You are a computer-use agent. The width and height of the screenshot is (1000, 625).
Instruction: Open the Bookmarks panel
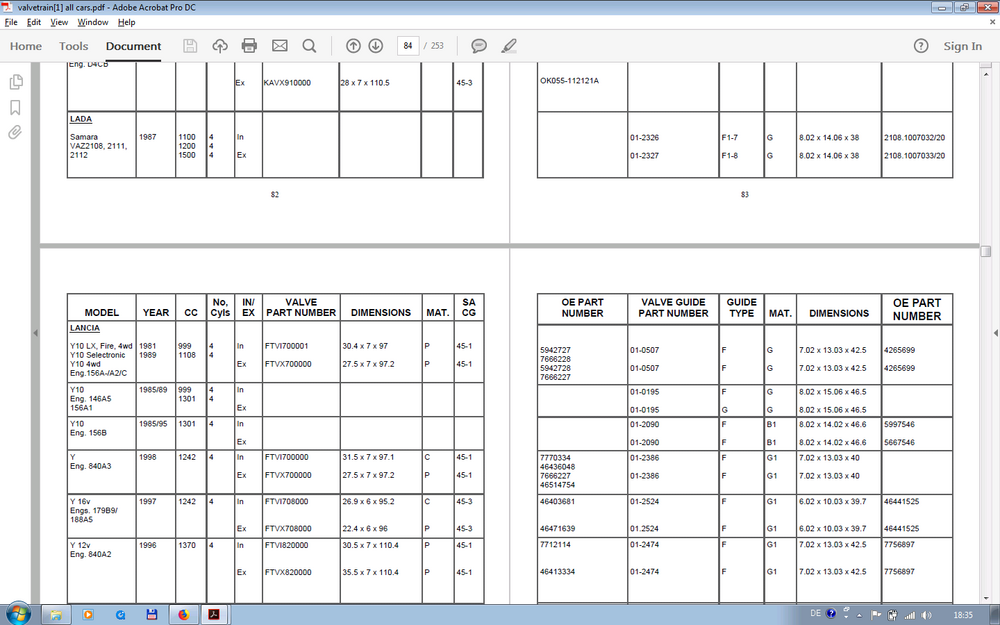(15, 107)
